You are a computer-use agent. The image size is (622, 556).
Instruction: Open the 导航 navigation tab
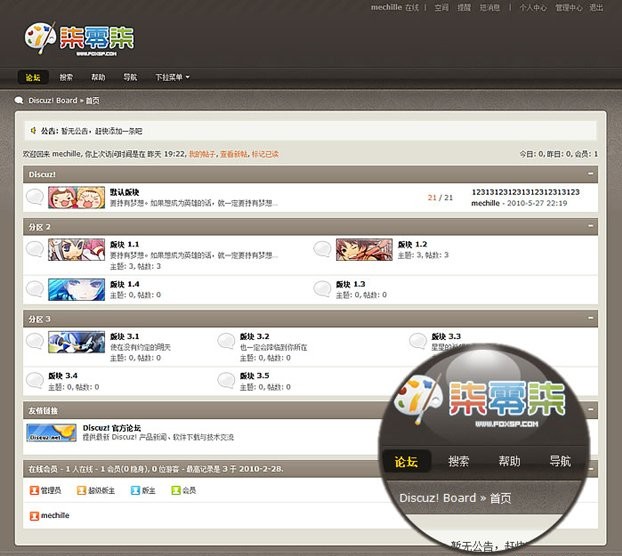(x=130, y=77)
